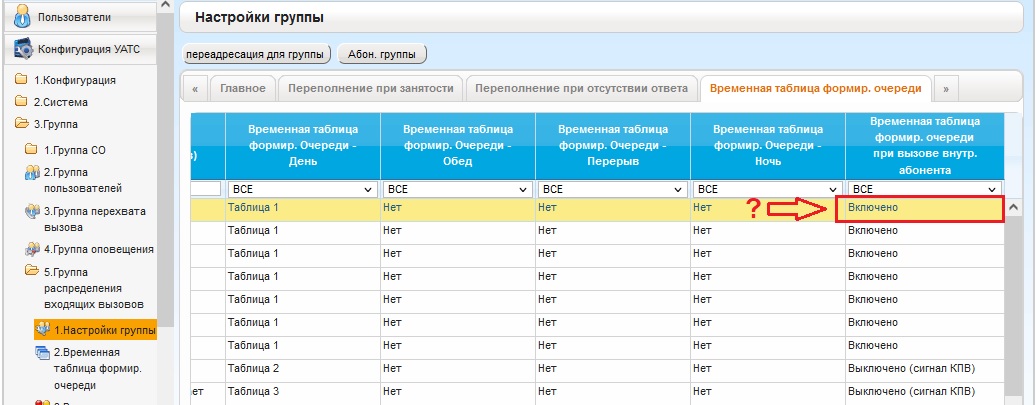Switch to Переполнение при занятости tab

click(x=371, y=89)
